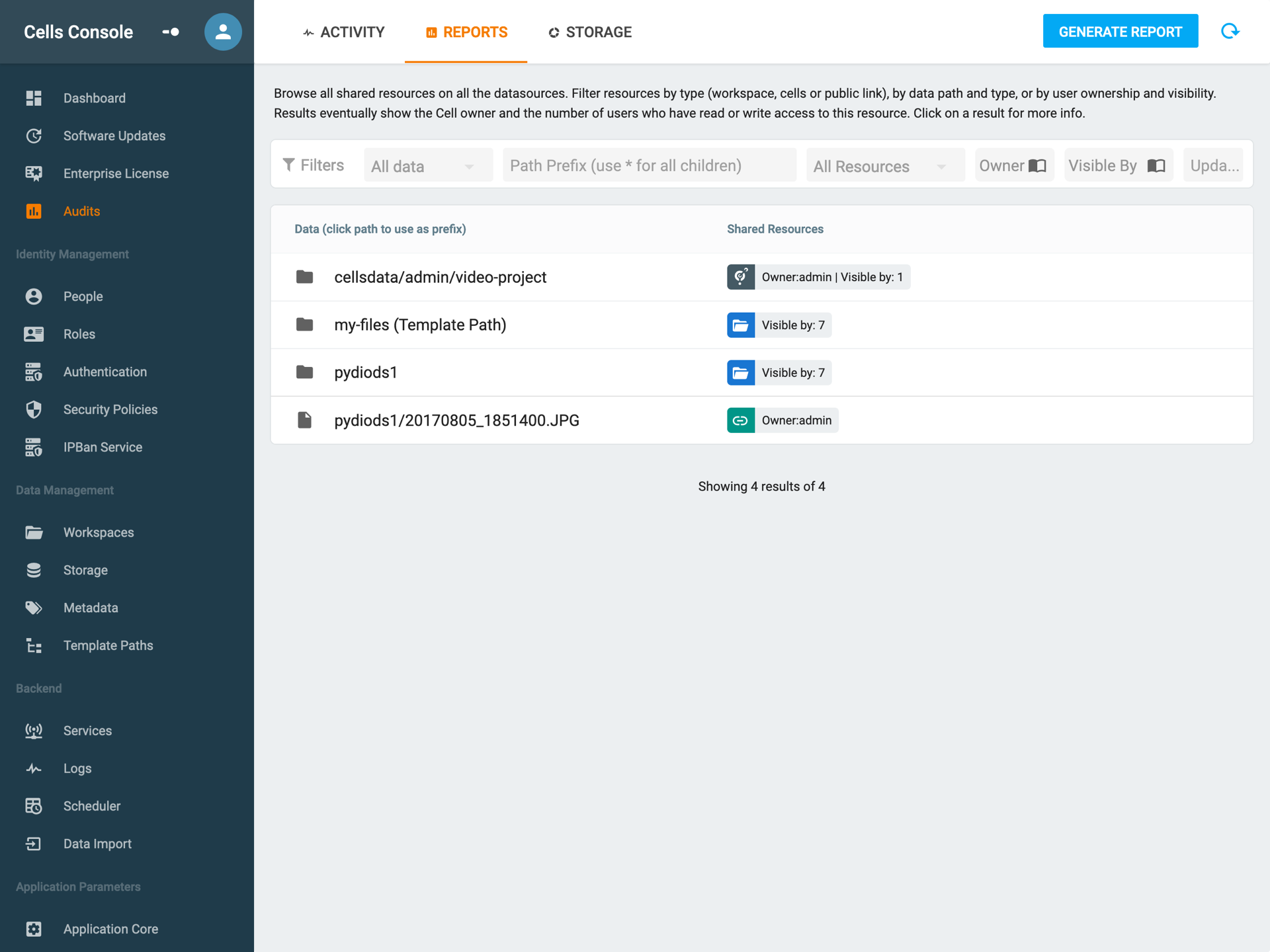Image resolution: width=1270 pixels, height=952 pixels.
Task: Click the IPBan Service icon
Action: tap(34, 447)
